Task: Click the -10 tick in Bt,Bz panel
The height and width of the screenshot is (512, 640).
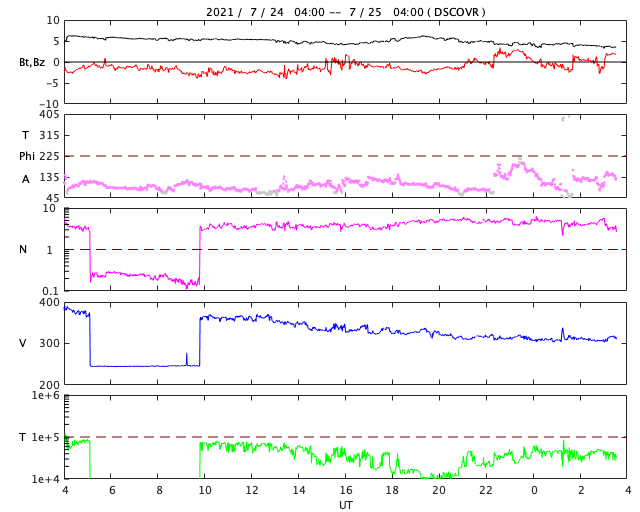Action: pos(48,103)
